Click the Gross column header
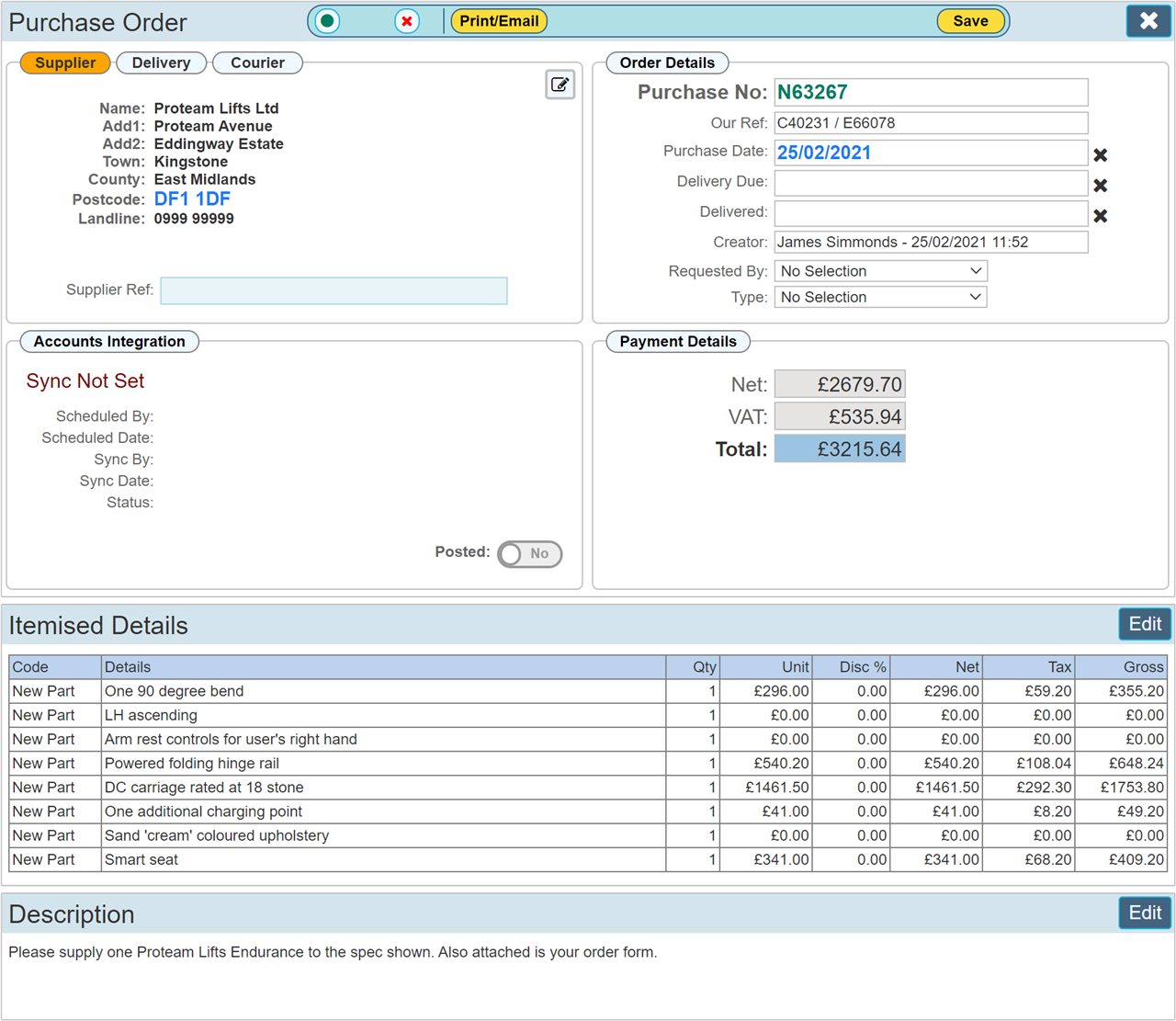 [1121, 667]
